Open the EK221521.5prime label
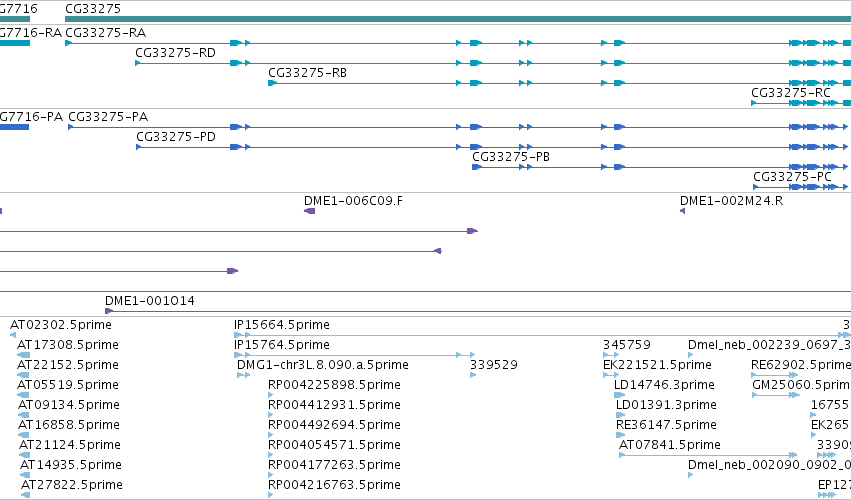The height and width of the screenshot is (500, 851). tap(657, 365)
